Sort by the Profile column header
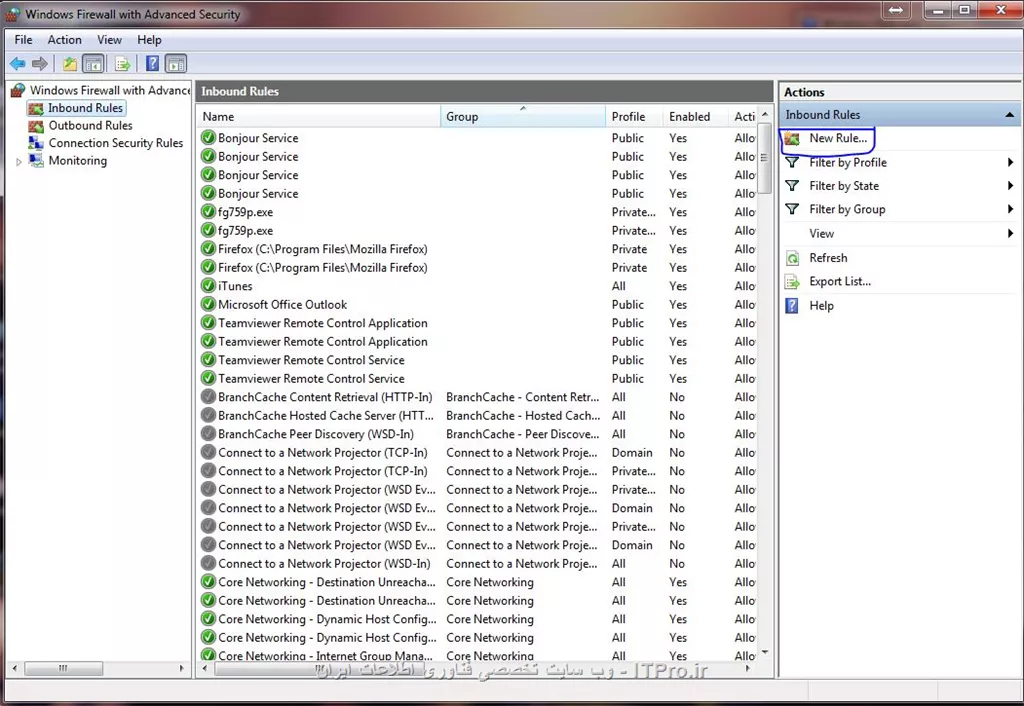The height and width of the screenshot is (706, 1024). point(633,116)
